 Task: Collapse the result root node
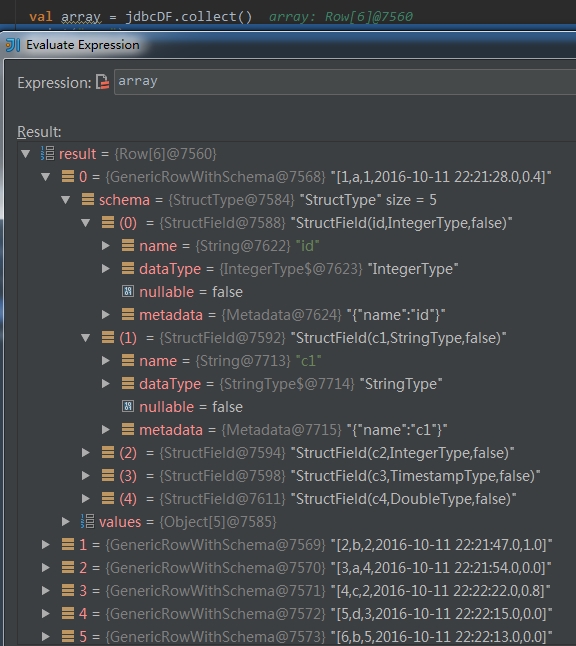tap(26, 154)
